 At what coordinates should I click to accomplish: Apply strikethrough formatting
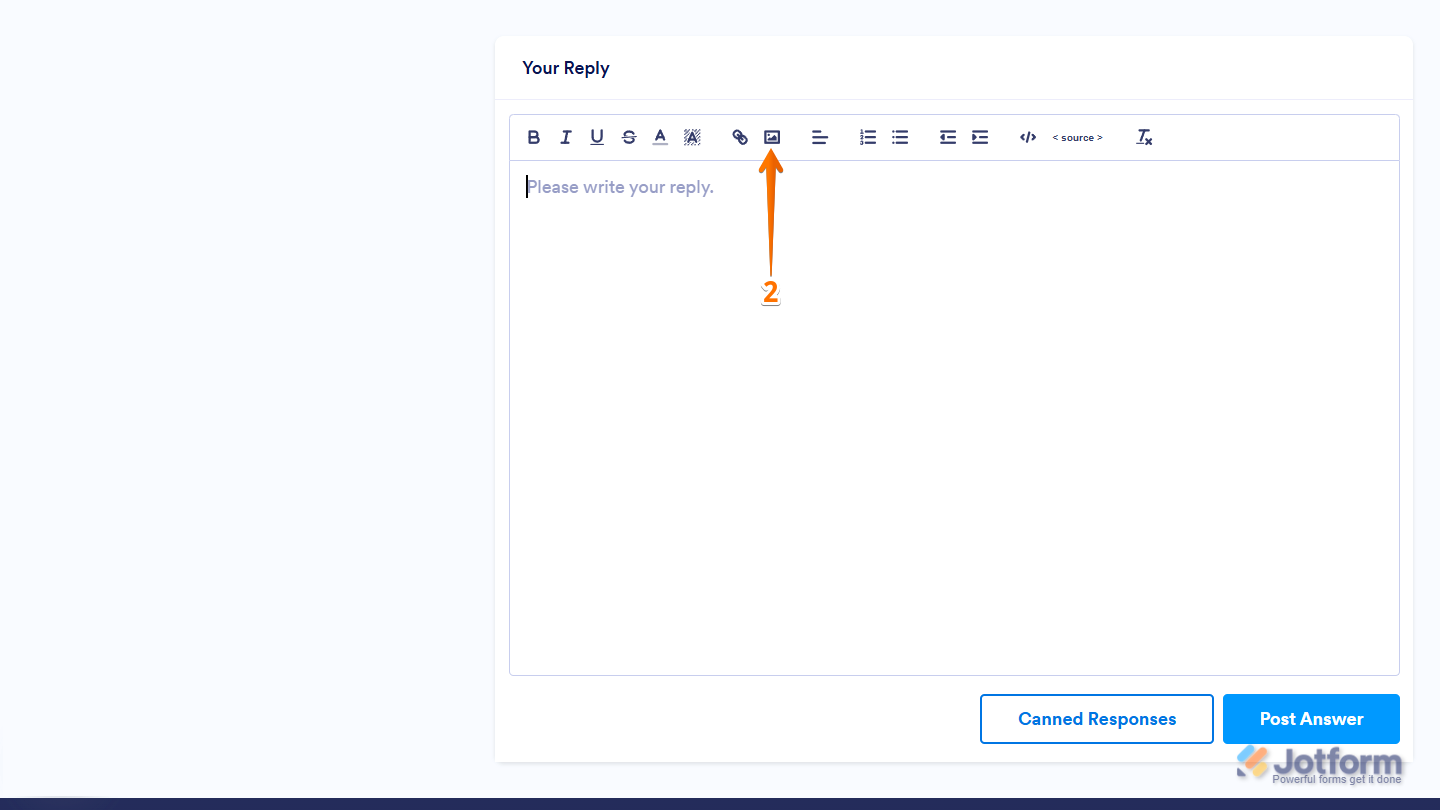pyautogui.click(x=629, y=137)
